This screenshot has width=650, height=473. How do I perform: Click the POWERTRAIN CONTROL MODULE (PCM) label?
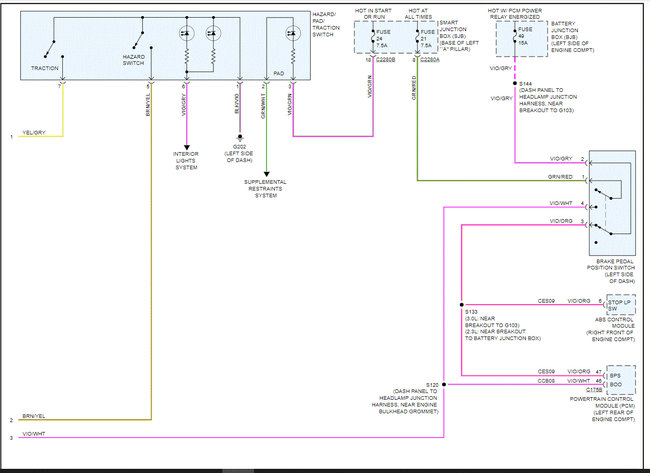602,409
